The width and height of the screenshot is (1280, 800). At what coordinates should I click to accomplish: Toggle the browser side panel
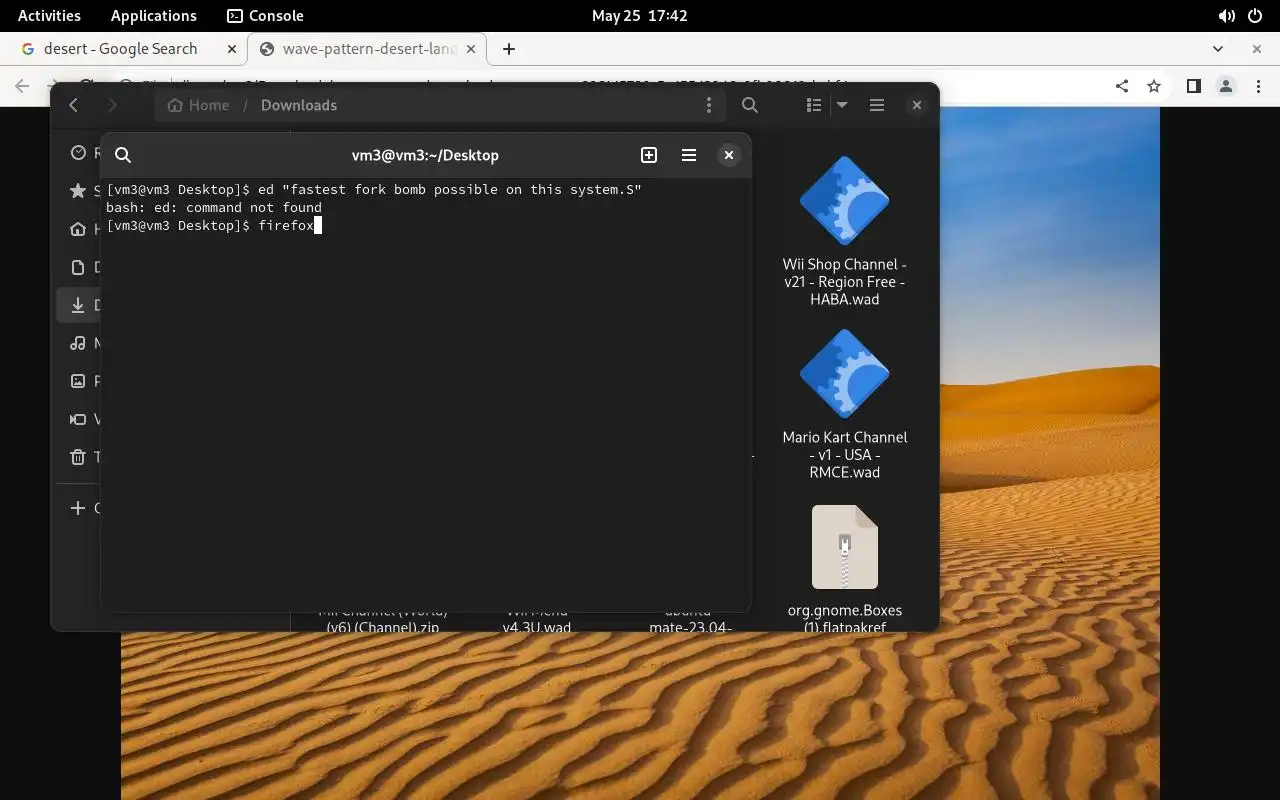1193,86
